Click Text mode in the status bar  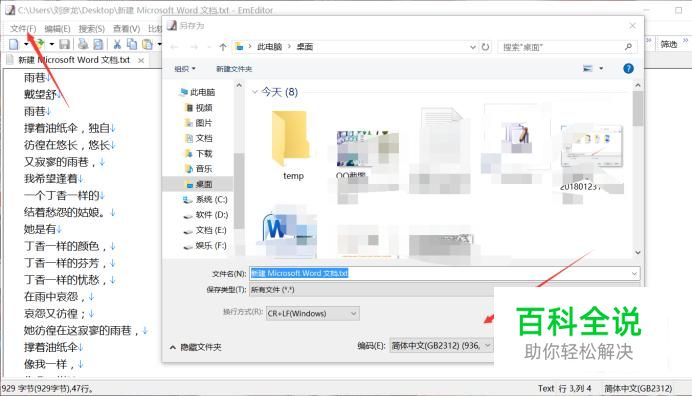pyautogui.click(x=546, y=388)
